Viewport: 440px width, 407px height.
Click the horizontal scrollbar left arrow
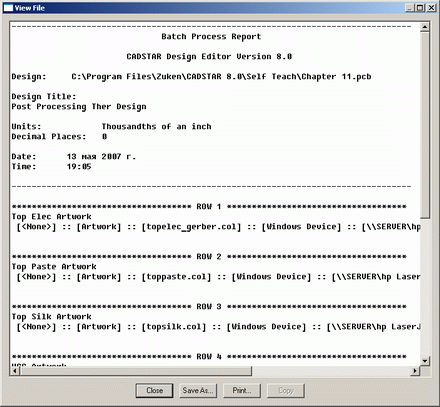[15, 371]
